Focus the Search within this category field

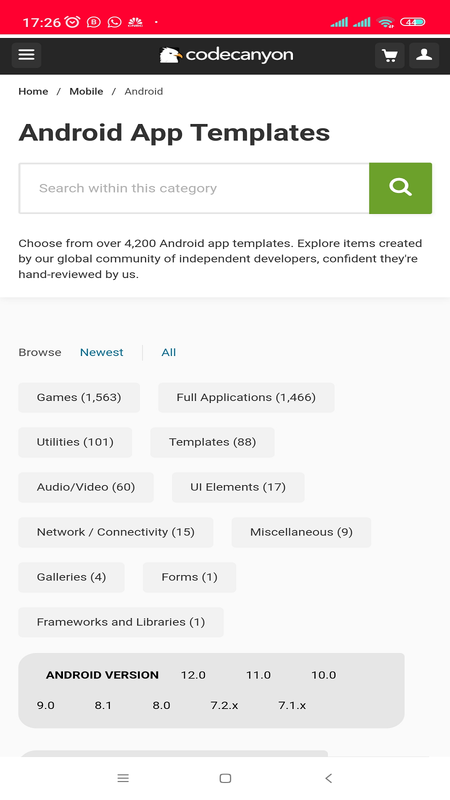tap(194, 188)
